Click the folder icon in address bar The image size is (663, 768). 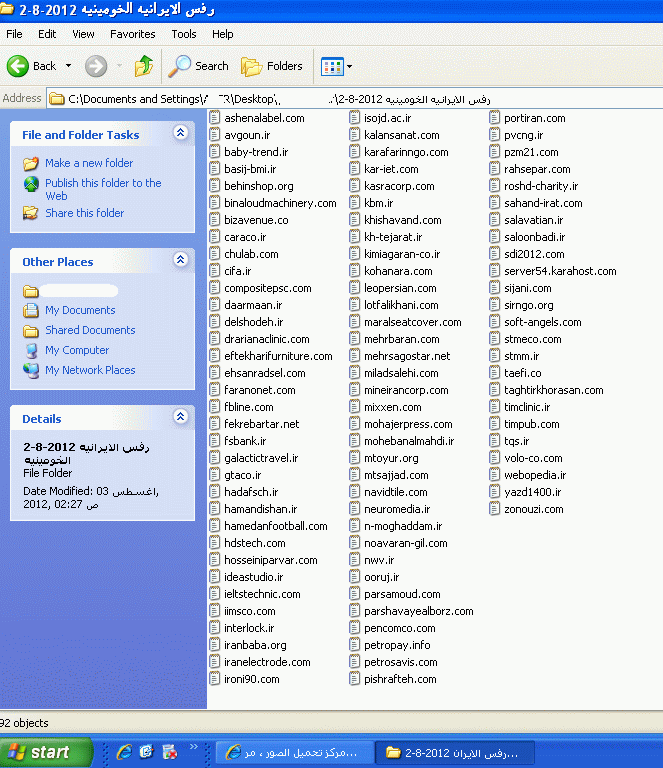tap(57, 99)
